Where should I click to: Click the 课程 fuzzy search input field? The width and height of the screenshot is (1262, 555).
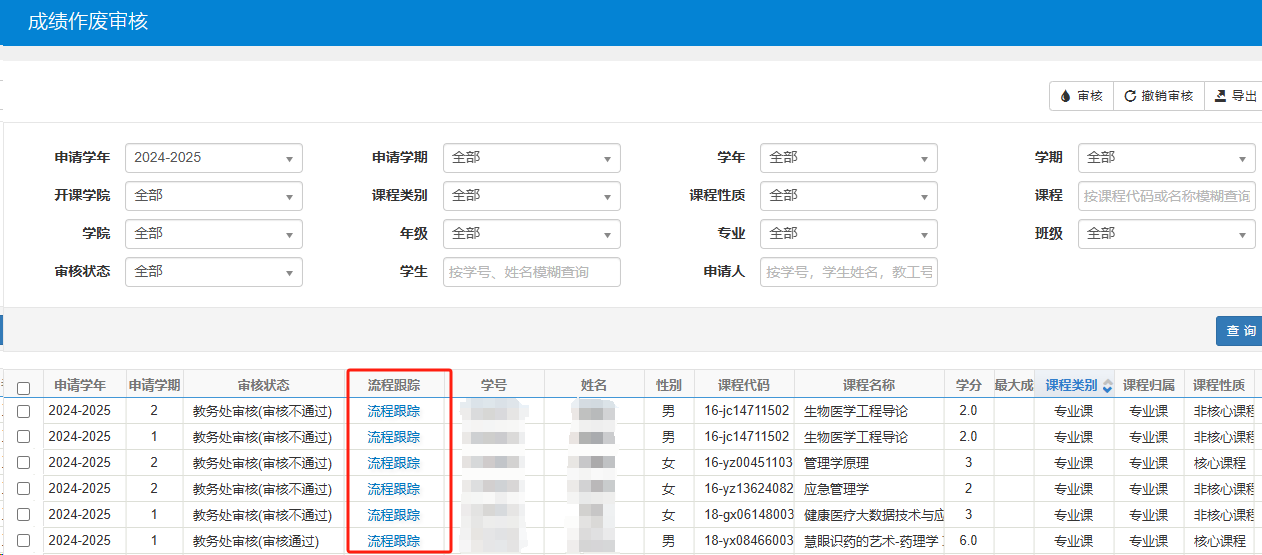click(1166, 196)
